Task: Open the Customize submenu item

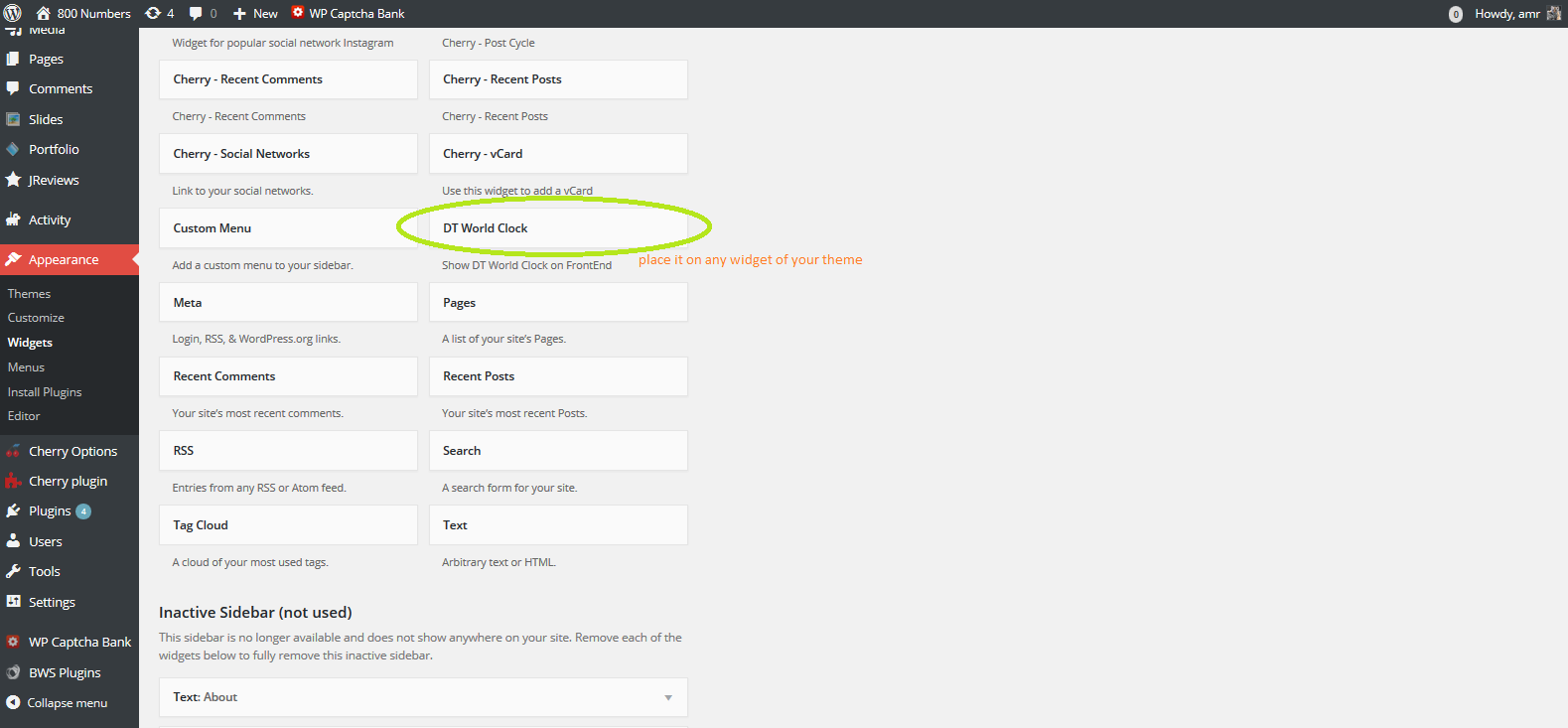Action: 36,318
